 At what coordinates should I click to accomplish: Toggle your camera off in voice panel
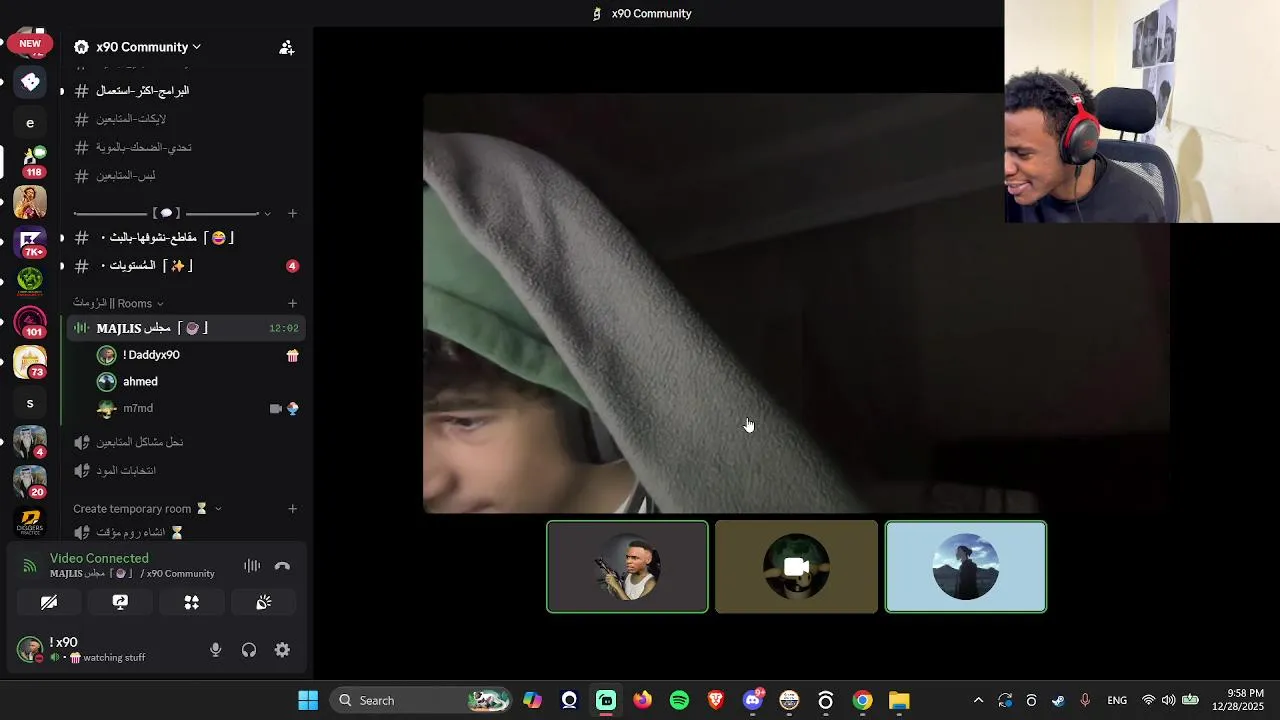click(x=48, y=602)
